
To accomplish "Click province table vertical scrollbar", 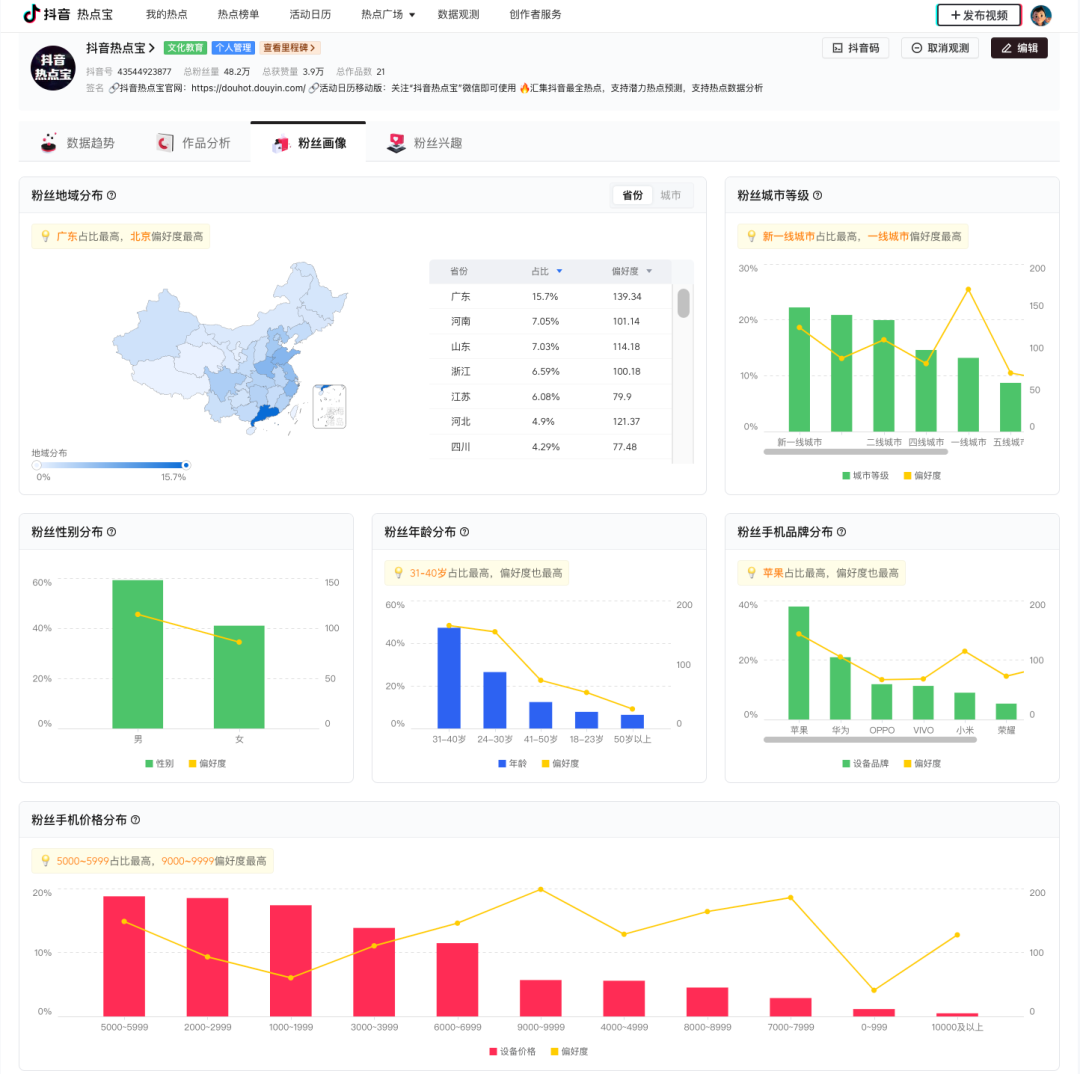I will pyautogui.click(x=683, y=303).
